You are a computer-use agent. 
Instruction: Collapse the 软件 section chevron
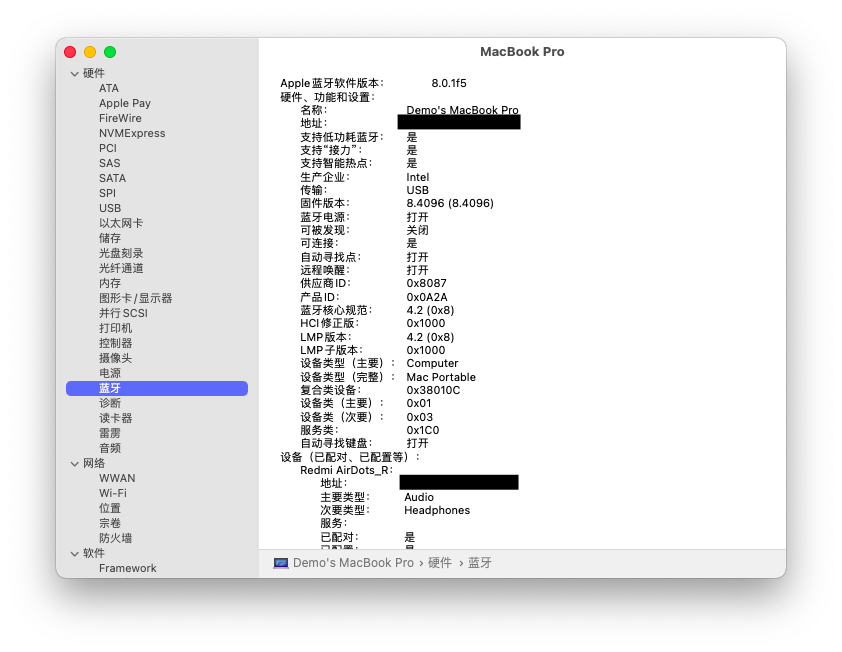[75, 554]
